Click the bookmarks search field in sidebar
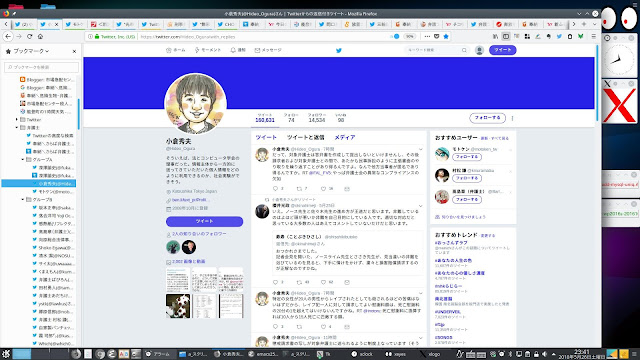640x360 pixels. coord(41,67)
